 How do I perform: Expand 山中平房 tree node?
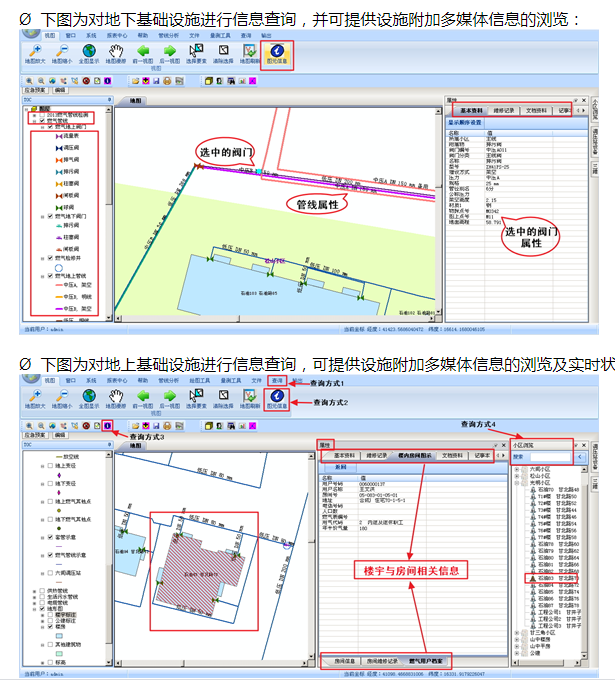516,647
